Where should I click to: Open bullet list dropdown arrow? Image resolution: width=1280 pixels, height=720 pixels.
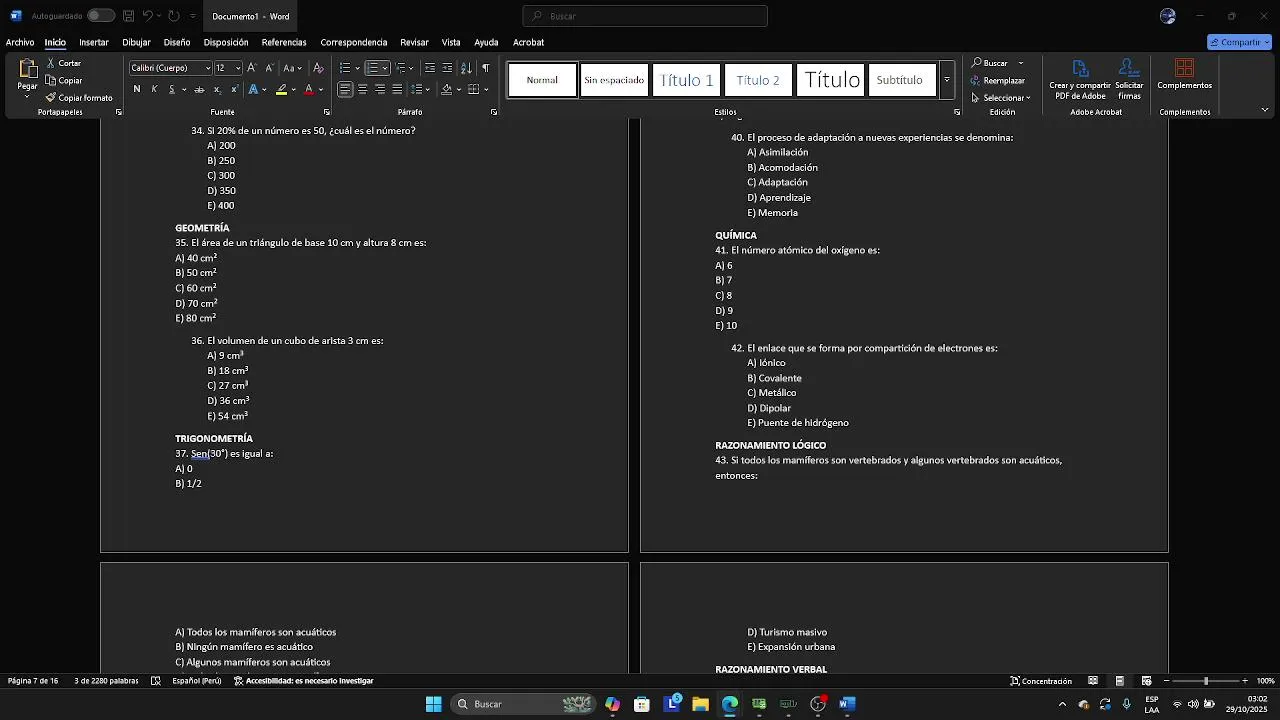coord(357,68)
